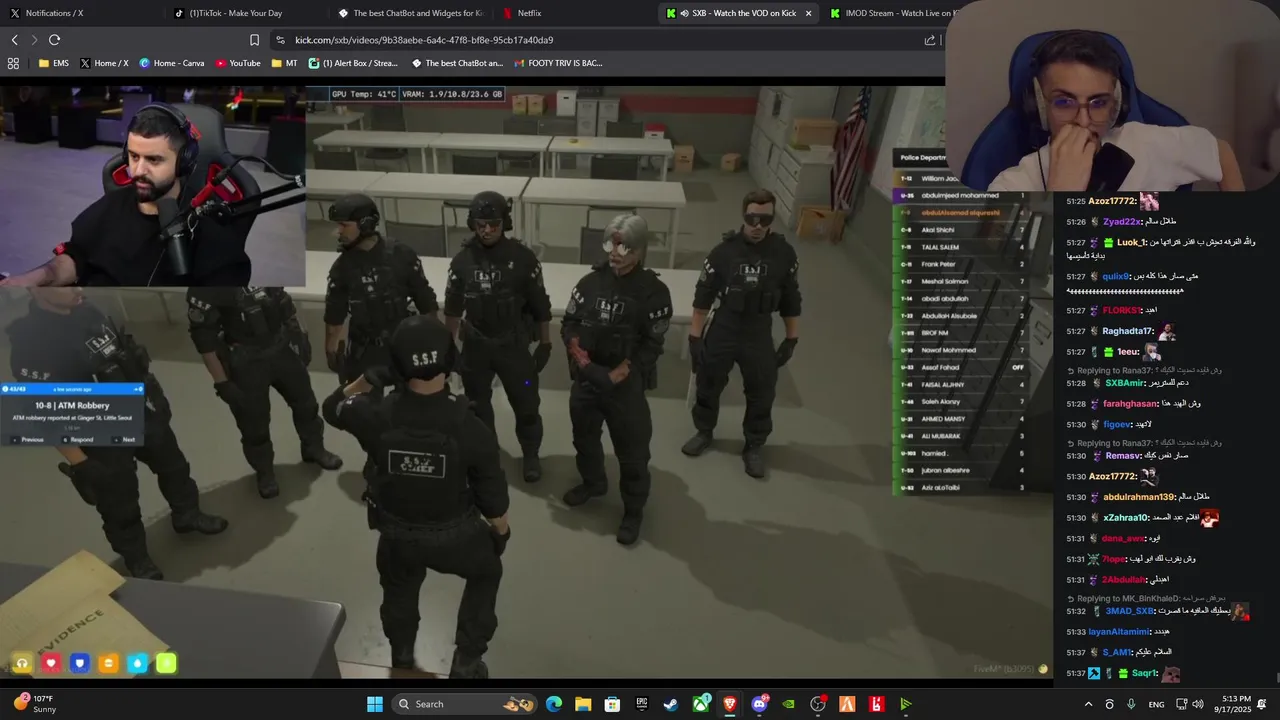Open the apps grid icon in bookmarks bar
This screenshot has height=720, width=1280.
pyautogui.click(x=13, y=63)
